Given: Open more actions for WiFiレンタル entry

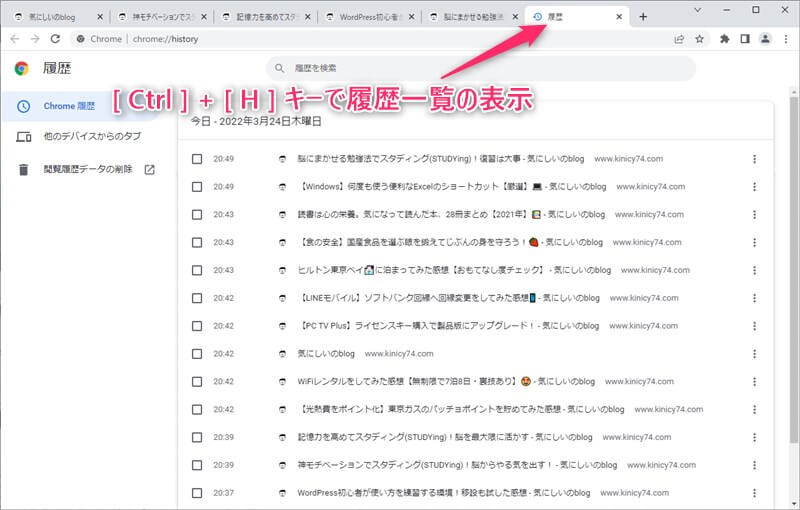Looking at the screenshot, I should coord(754,381).
